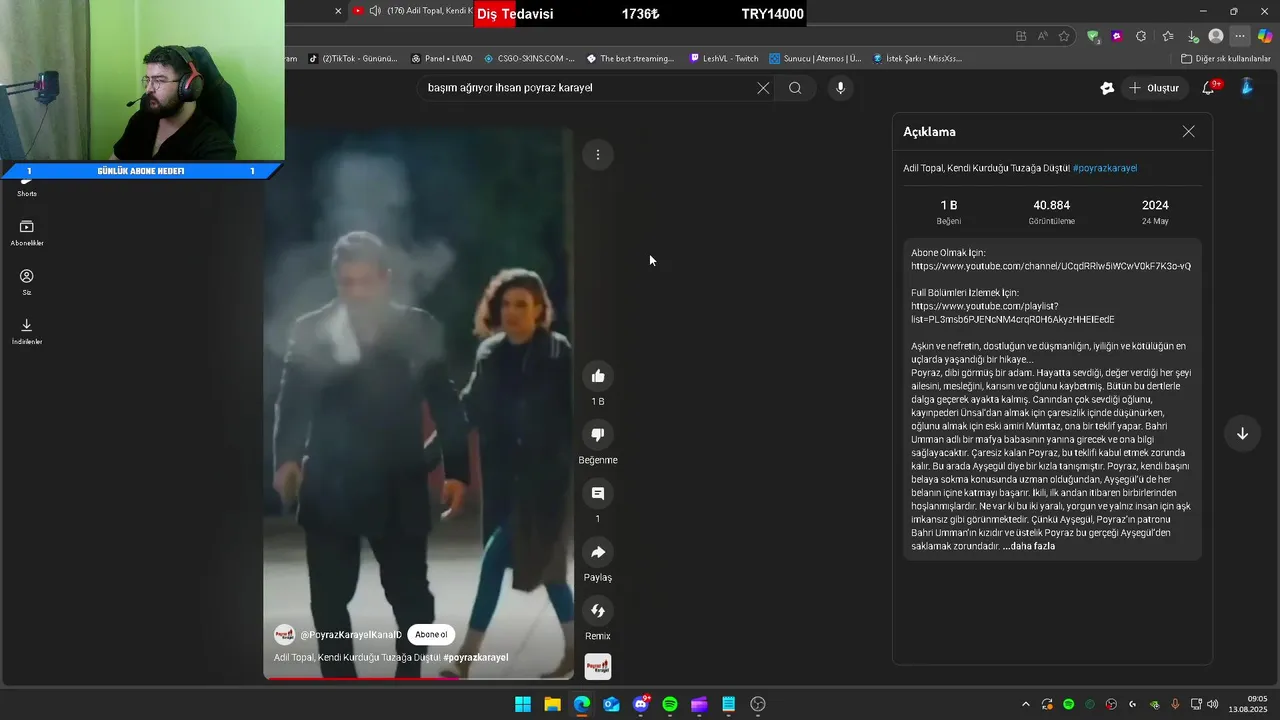1280x720 pixels.
Task: Subscribe with the Abone ol button
Action: coord(431,635)
